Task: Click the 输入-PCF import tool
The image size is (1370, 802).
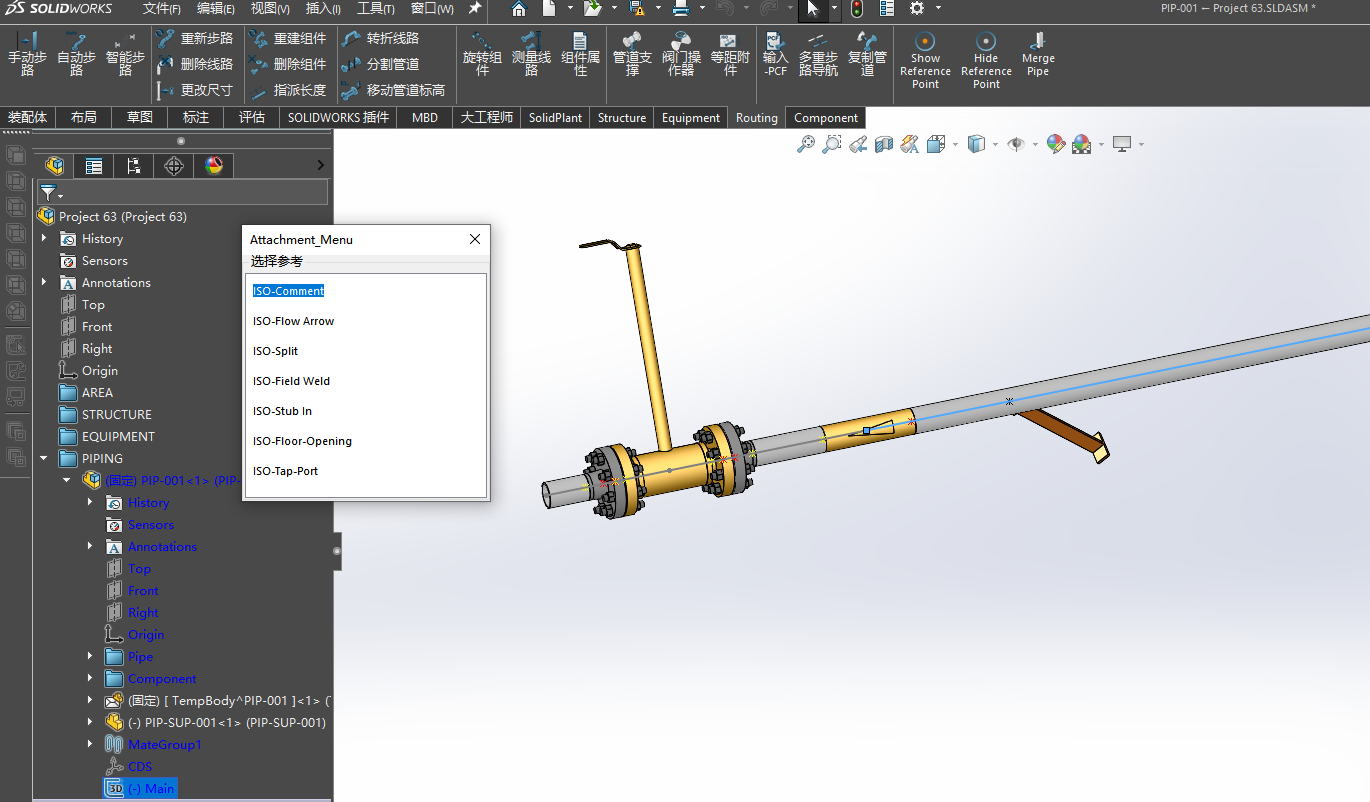Action: pos(776,55)
